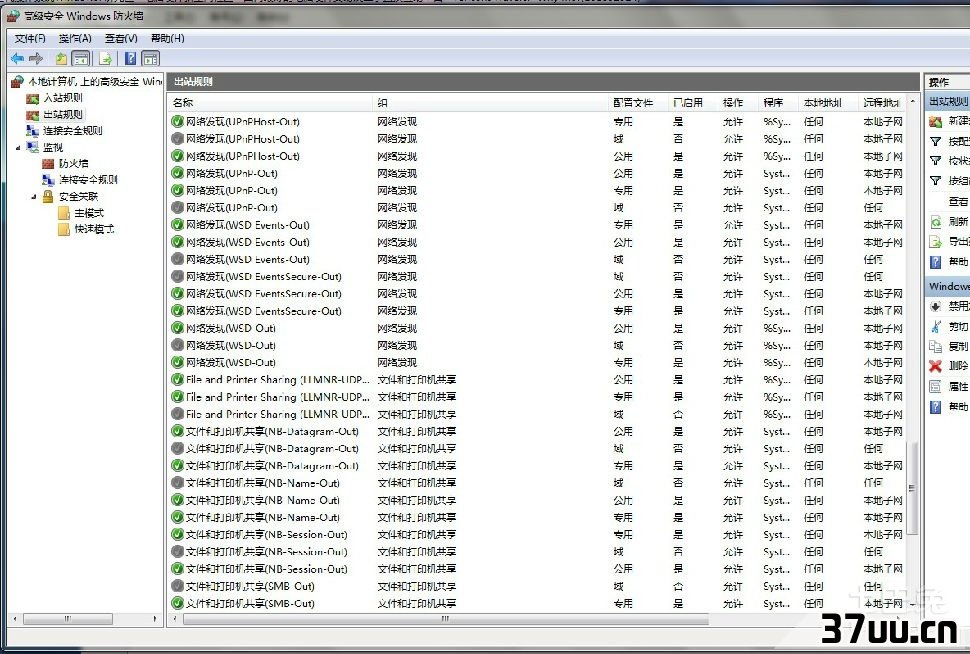Click the blue Help toolbar icon
This screenshot has height=654, width=970.
coord(131,59)
